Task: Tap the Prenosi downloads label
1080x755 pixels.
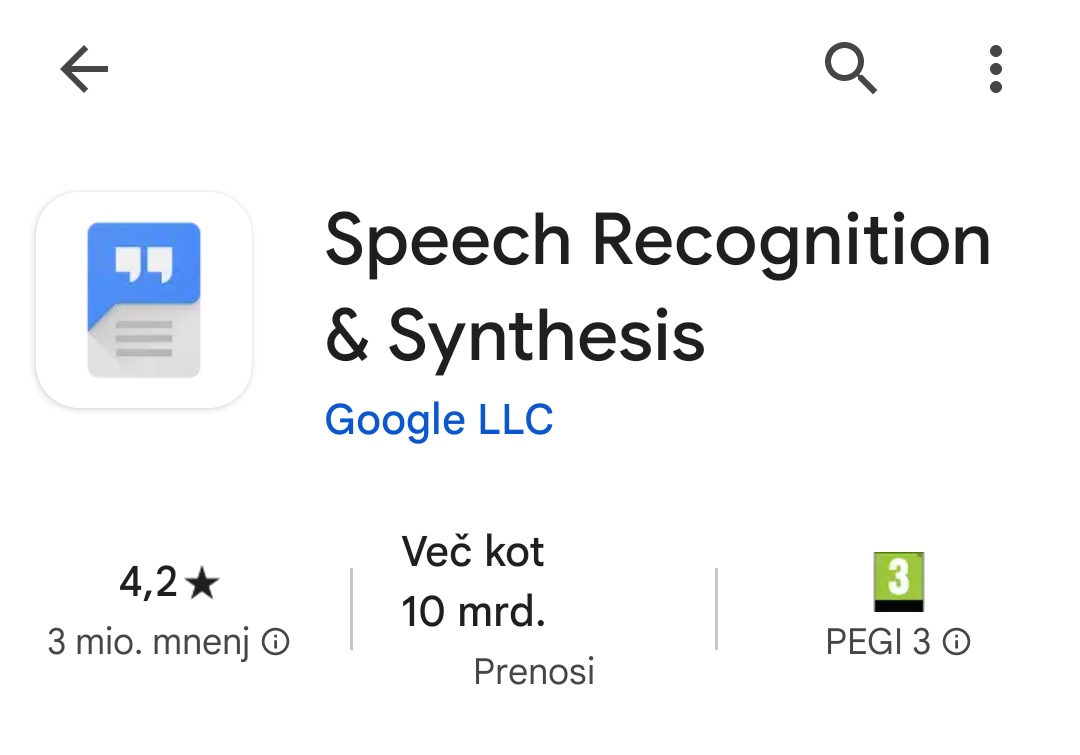Action: (x=534, y=671)
